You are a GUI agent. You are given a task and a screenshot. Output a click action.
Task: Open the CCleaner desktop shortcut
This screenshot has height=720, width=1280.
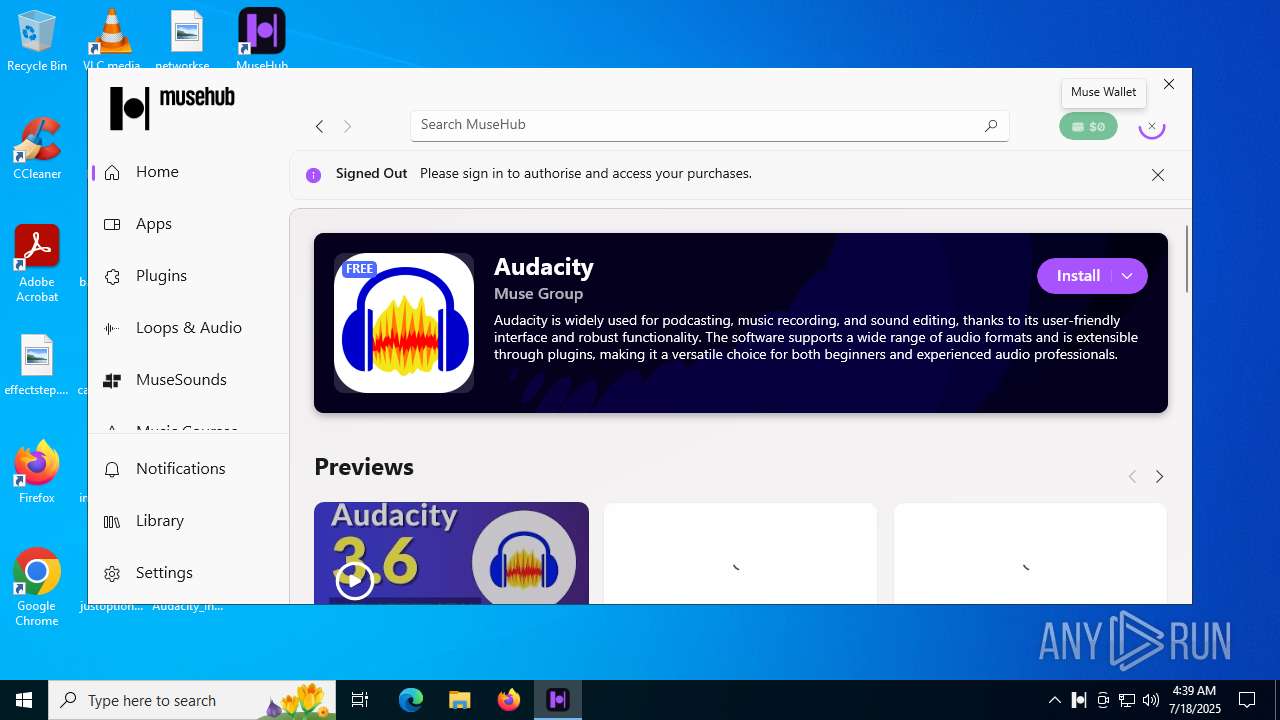click(37, 149)
